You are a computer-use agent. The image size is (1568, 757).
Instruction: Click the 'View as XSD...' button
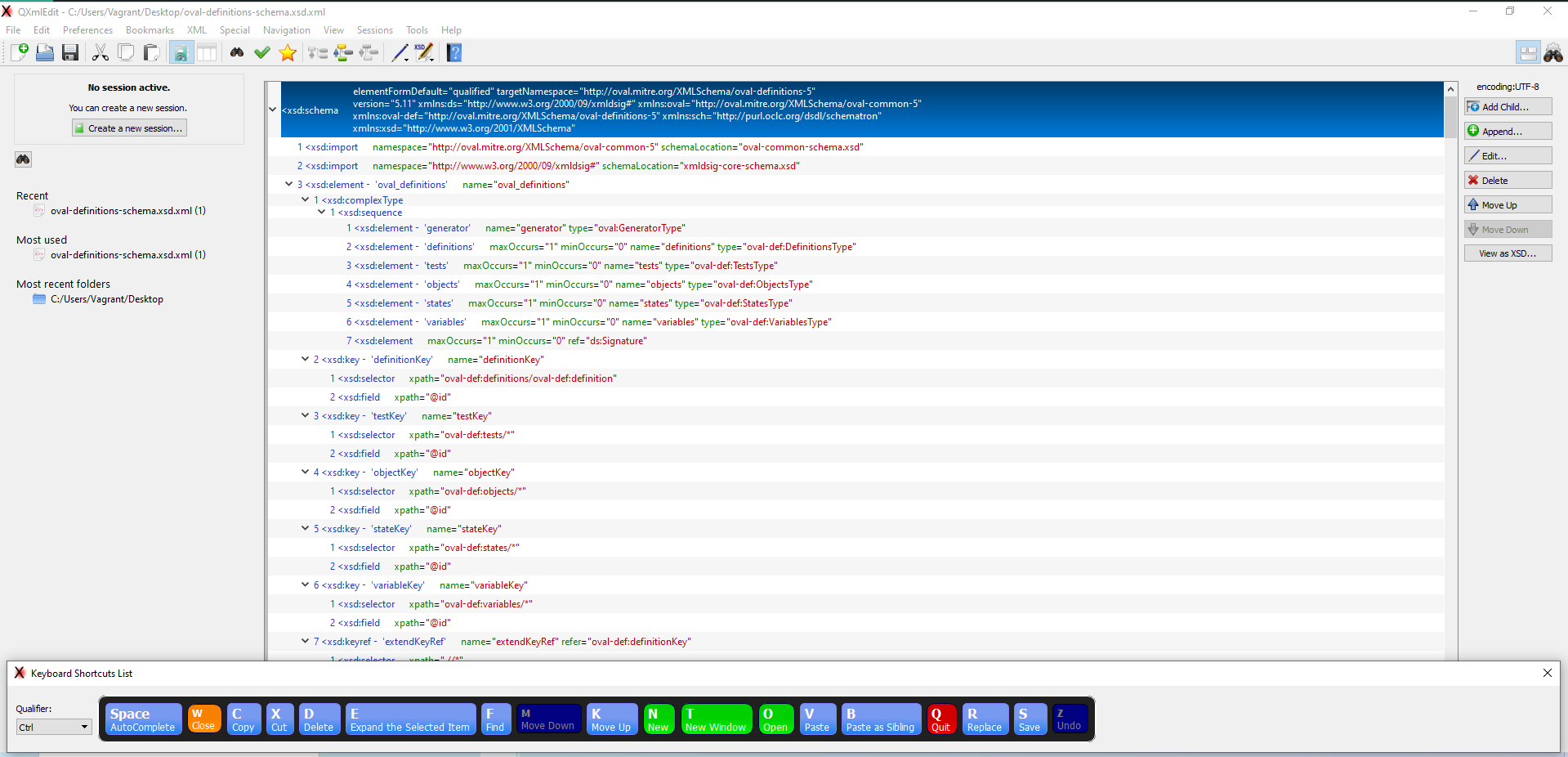coord(1507,253)
